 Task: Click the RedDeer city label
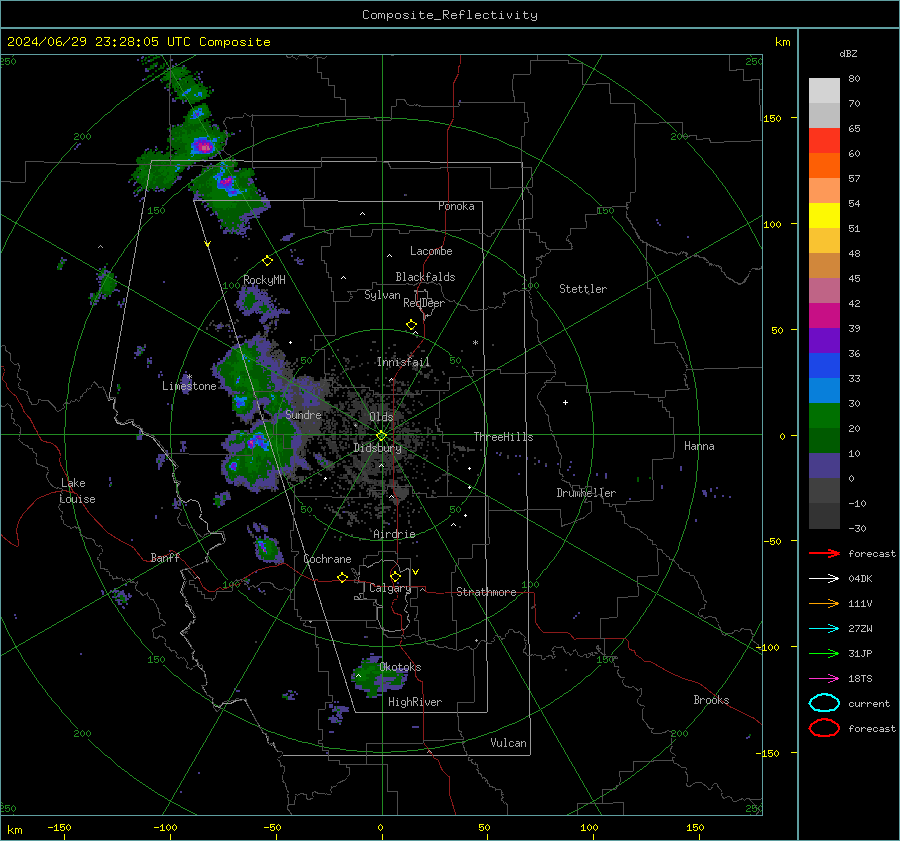click(424, 303)
